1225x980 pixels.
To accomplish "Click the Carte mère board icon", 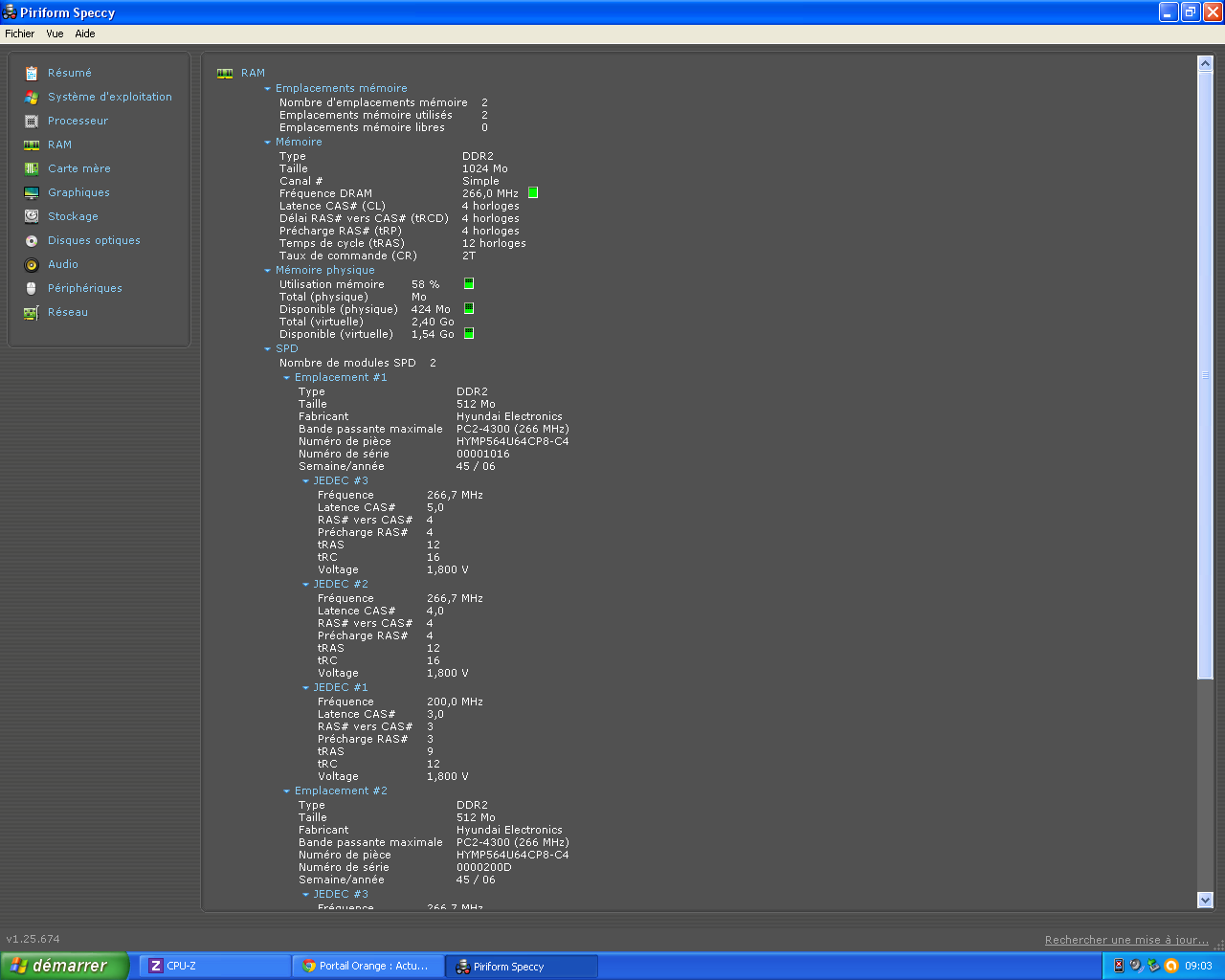I will [x=32, y=168].
